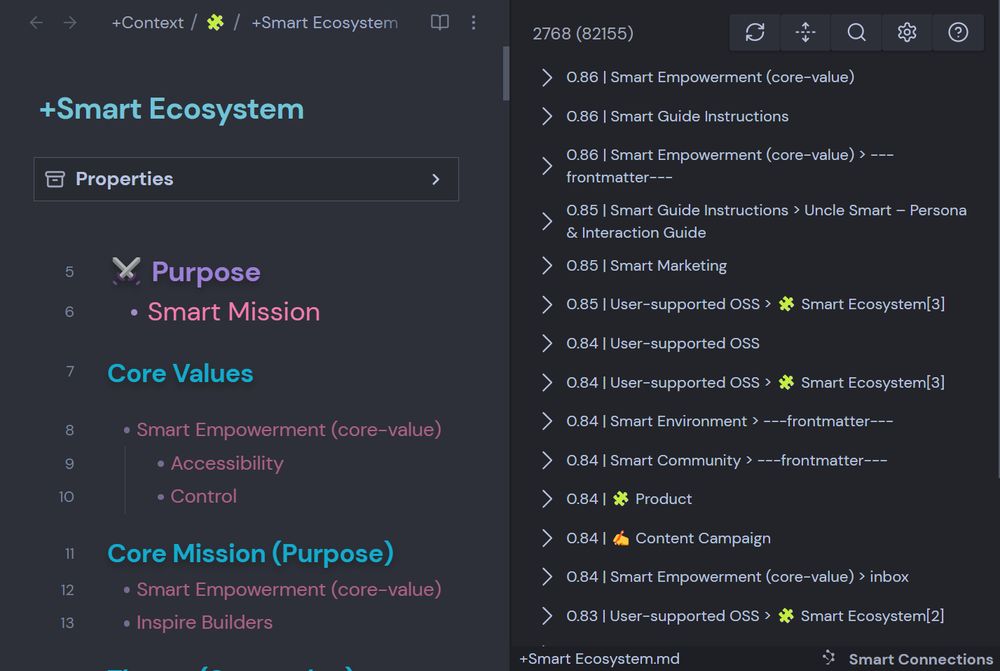1000x671 pixels.
Task: Go forward with the right arrow
Action: point(70,23)
